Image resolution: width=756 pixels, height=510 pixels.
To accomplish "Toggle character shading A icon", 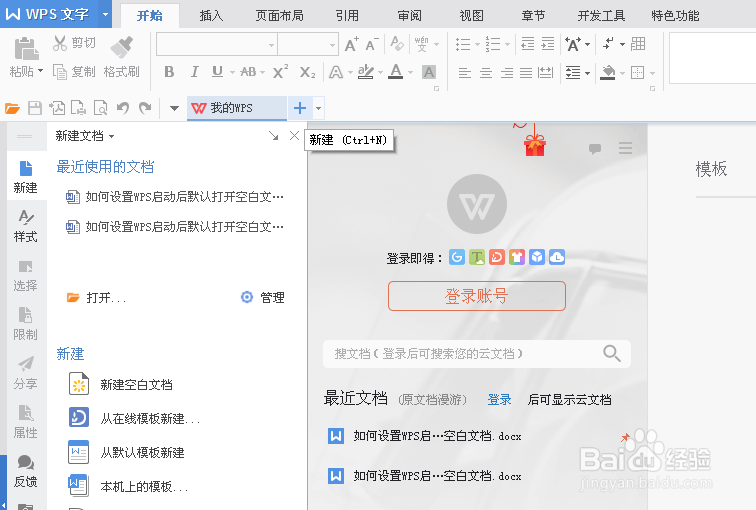I will [x=429, y=72].
